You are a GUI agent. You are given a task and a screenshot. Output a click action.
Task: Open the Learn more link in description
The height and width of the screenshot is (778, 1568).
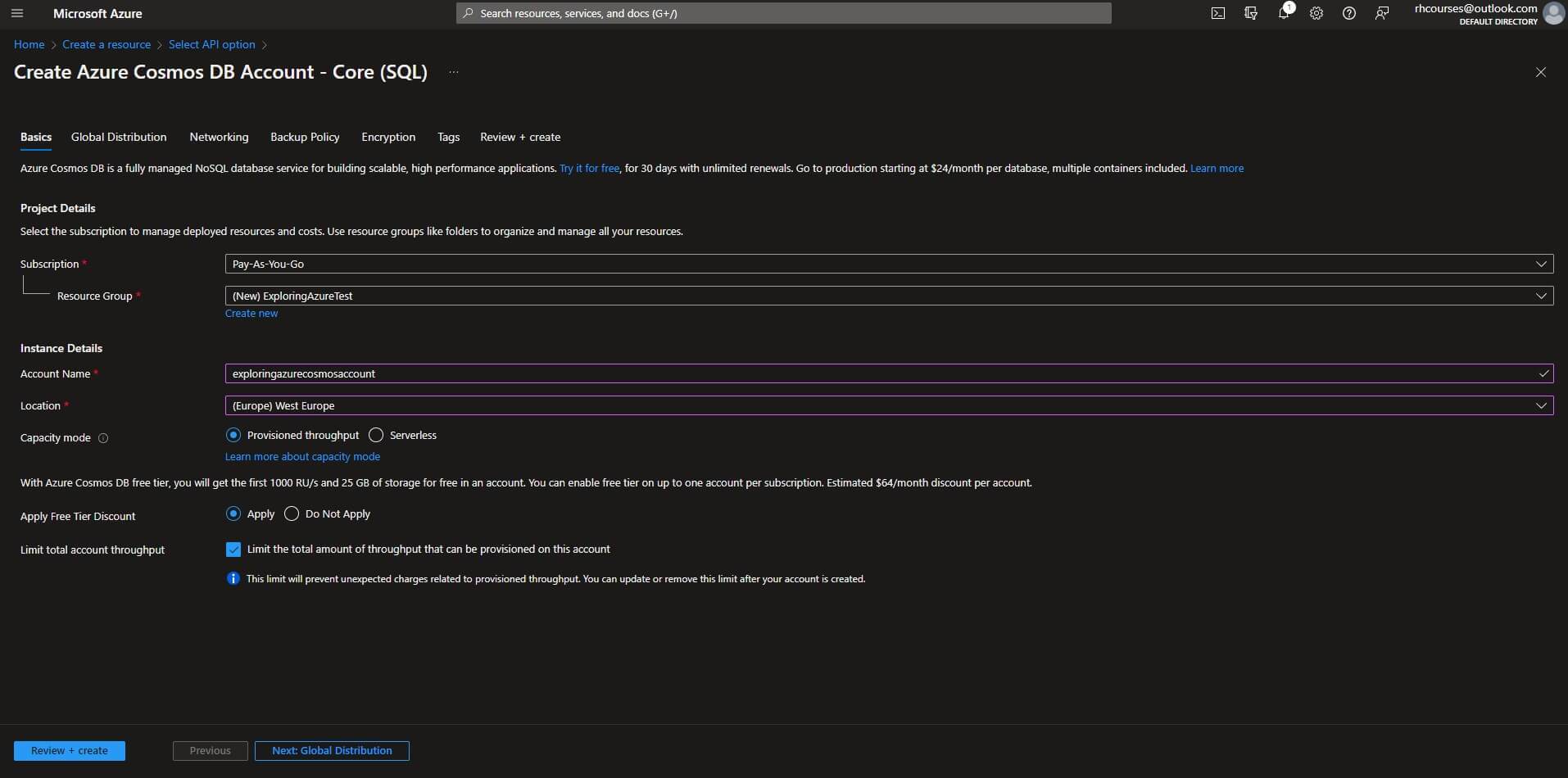coord(1217,168)
